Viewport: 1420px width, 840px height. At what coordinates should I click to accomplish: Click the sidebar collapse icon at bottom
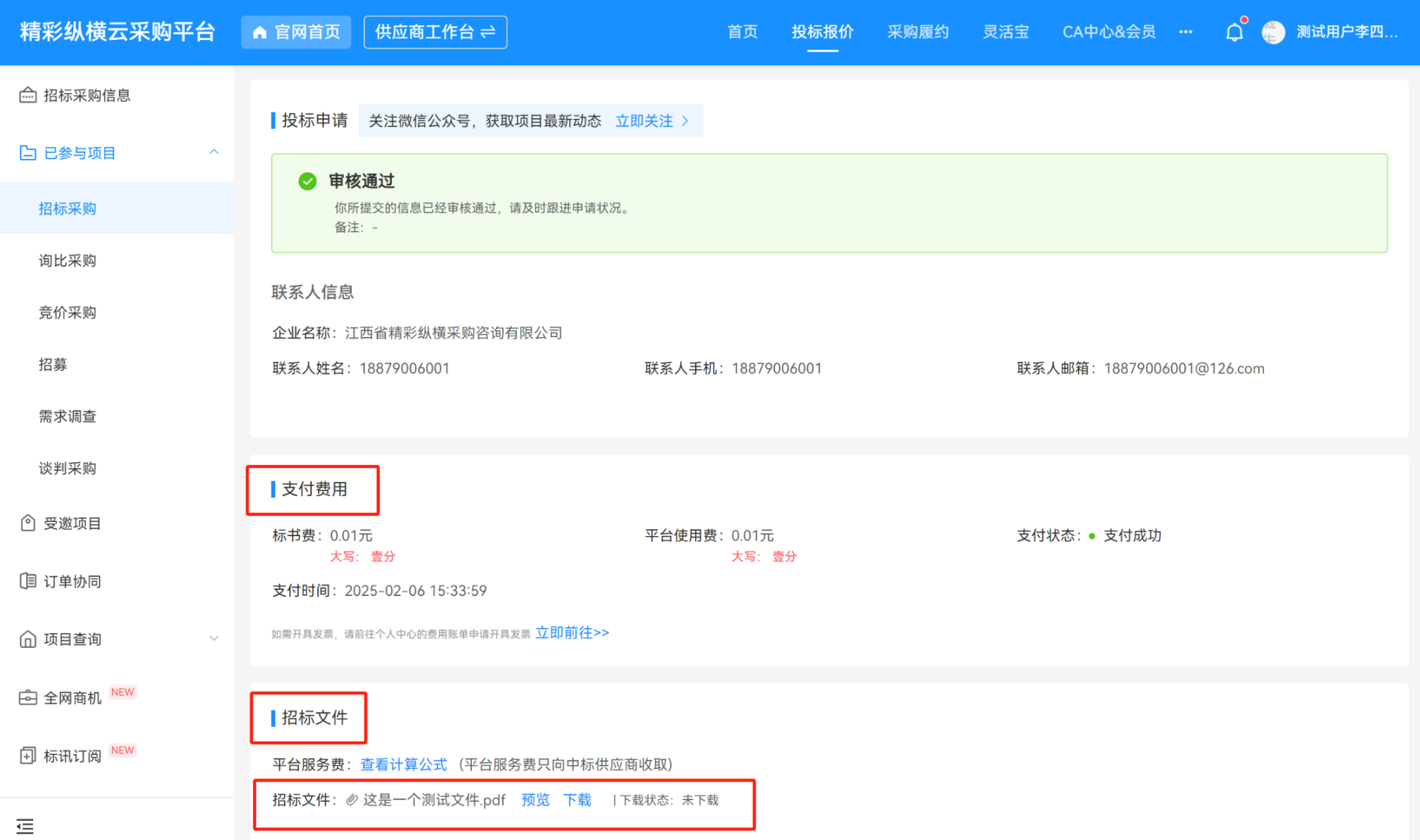click(x=25, y=826)
